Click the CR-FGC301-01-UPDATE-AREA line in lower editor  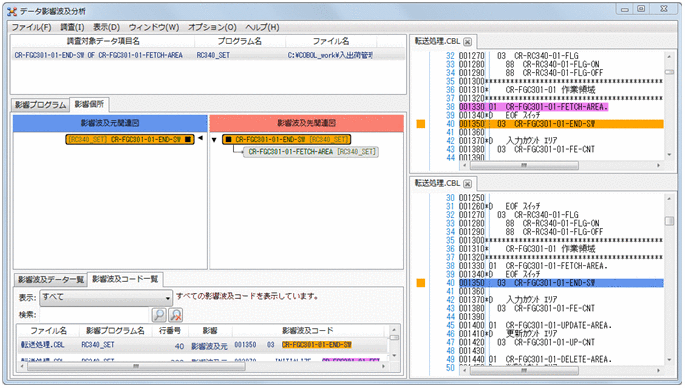tap(558, 326)
